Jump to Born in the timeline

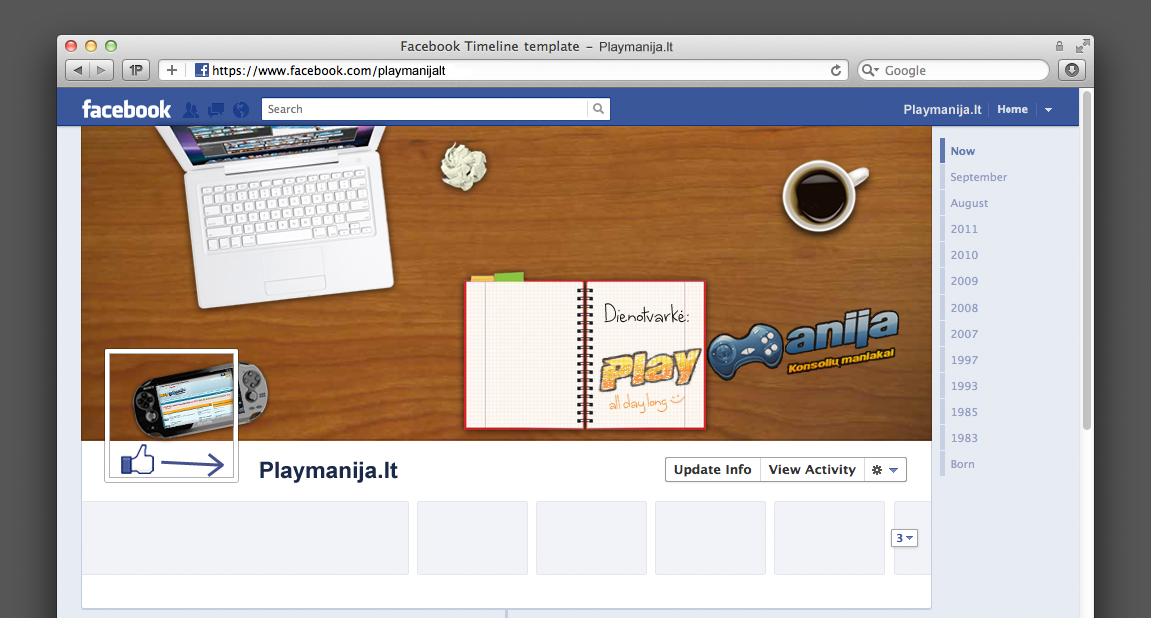[962, 464]
